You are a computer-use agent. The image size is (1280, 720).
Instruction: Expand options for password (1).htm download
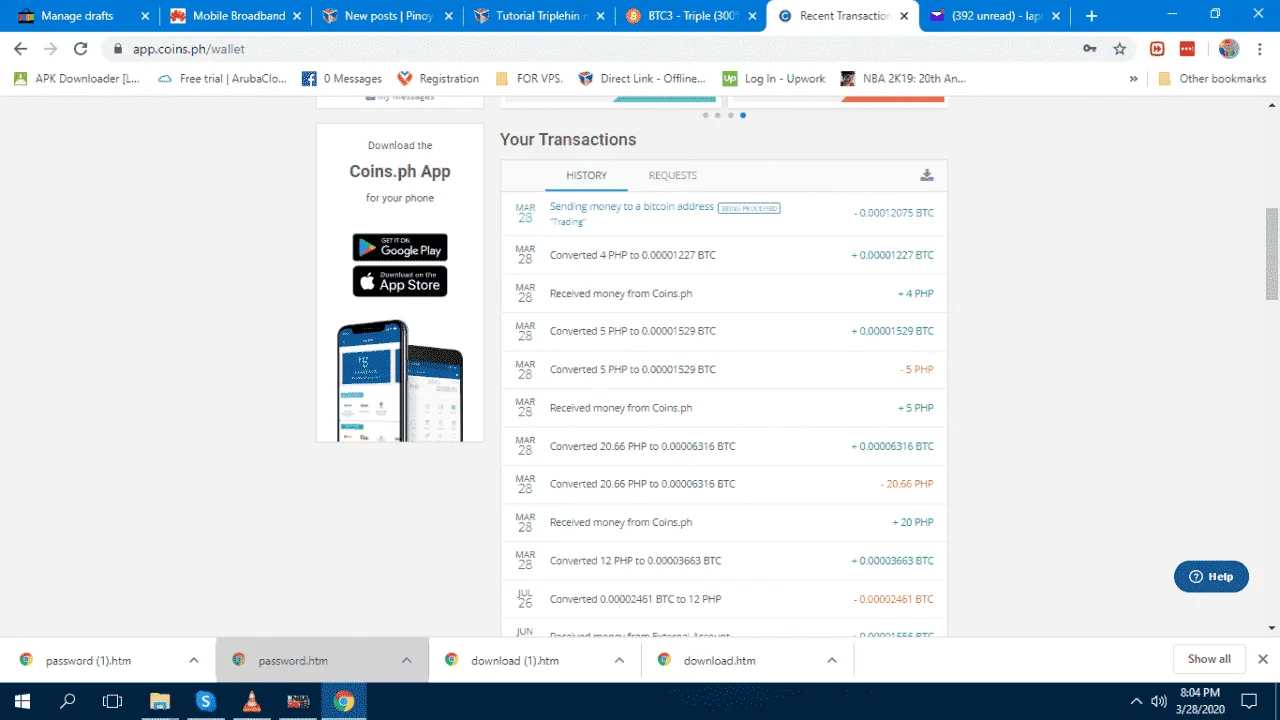(194, 660)
